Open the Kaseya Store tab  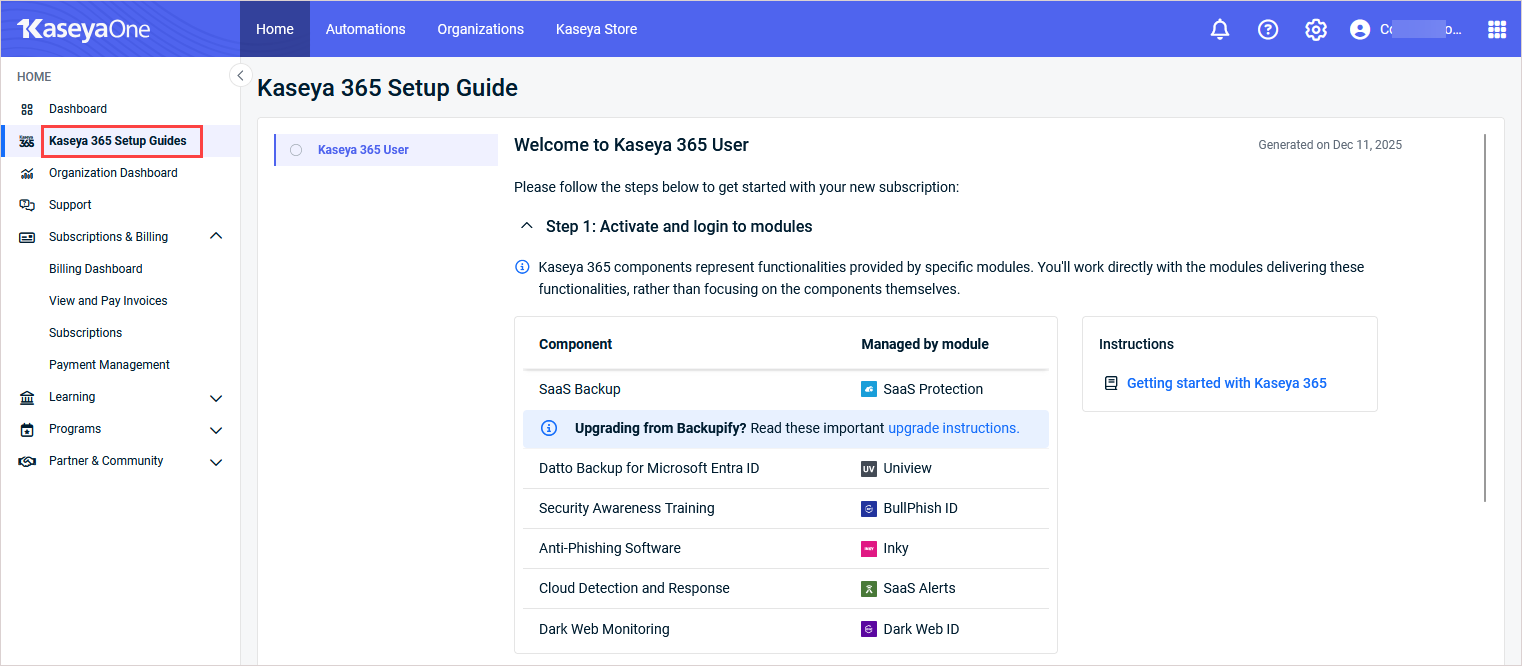pyautogui.click(x=596, y=29)
